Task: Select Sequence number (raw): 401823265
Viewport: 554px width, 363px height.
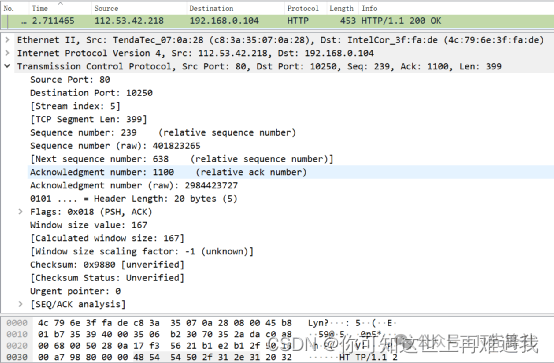Action: point(115,146)
